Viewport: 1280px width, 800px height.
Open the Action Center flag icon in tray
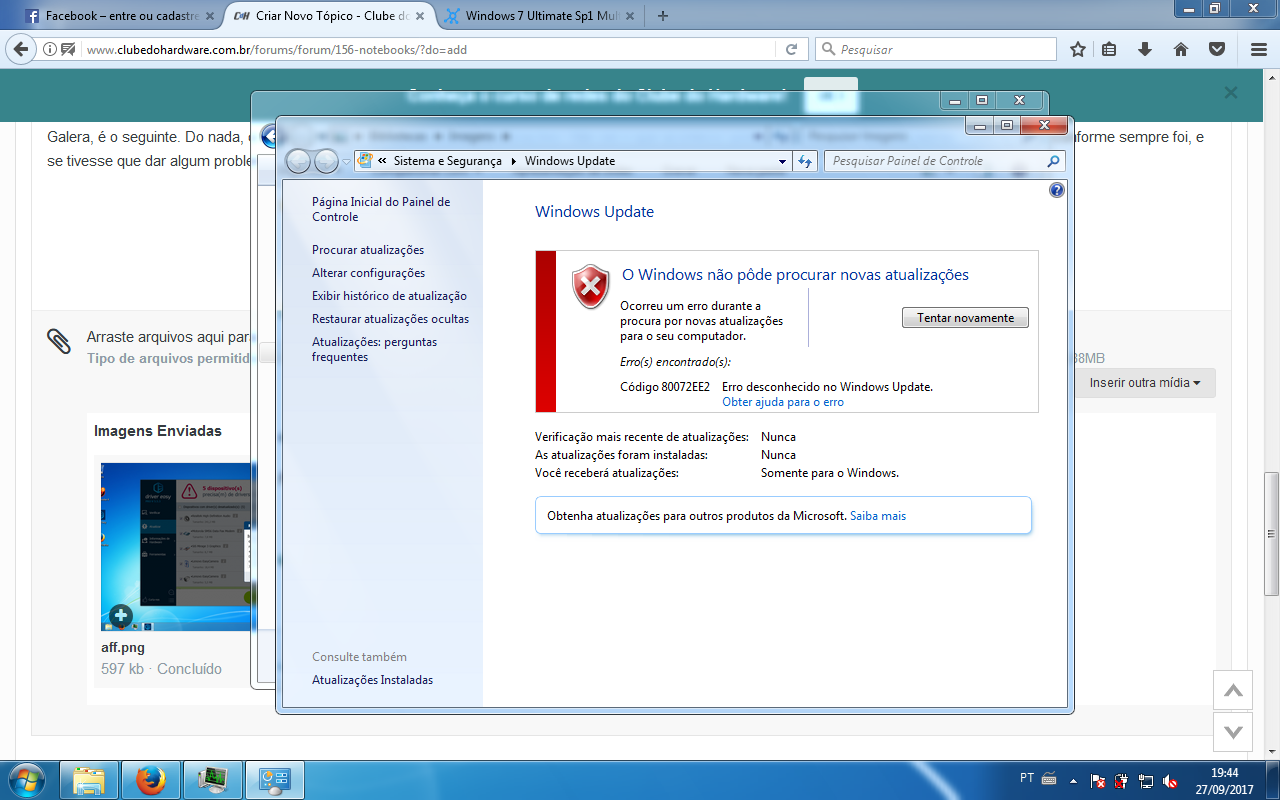pos(1099,780)
